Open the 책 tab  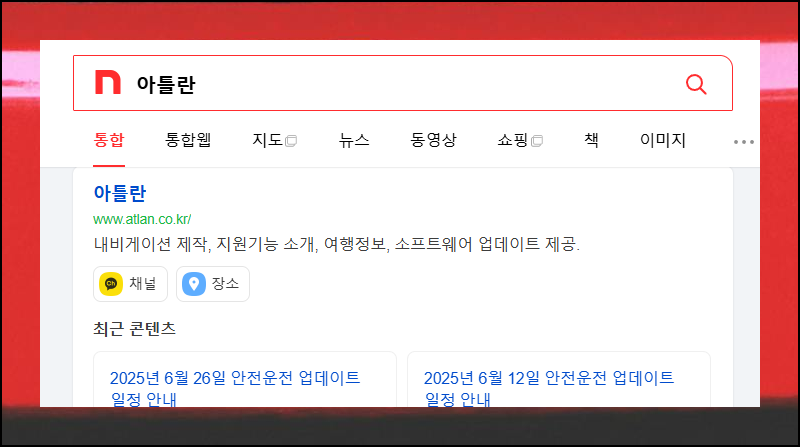point(591,140)
